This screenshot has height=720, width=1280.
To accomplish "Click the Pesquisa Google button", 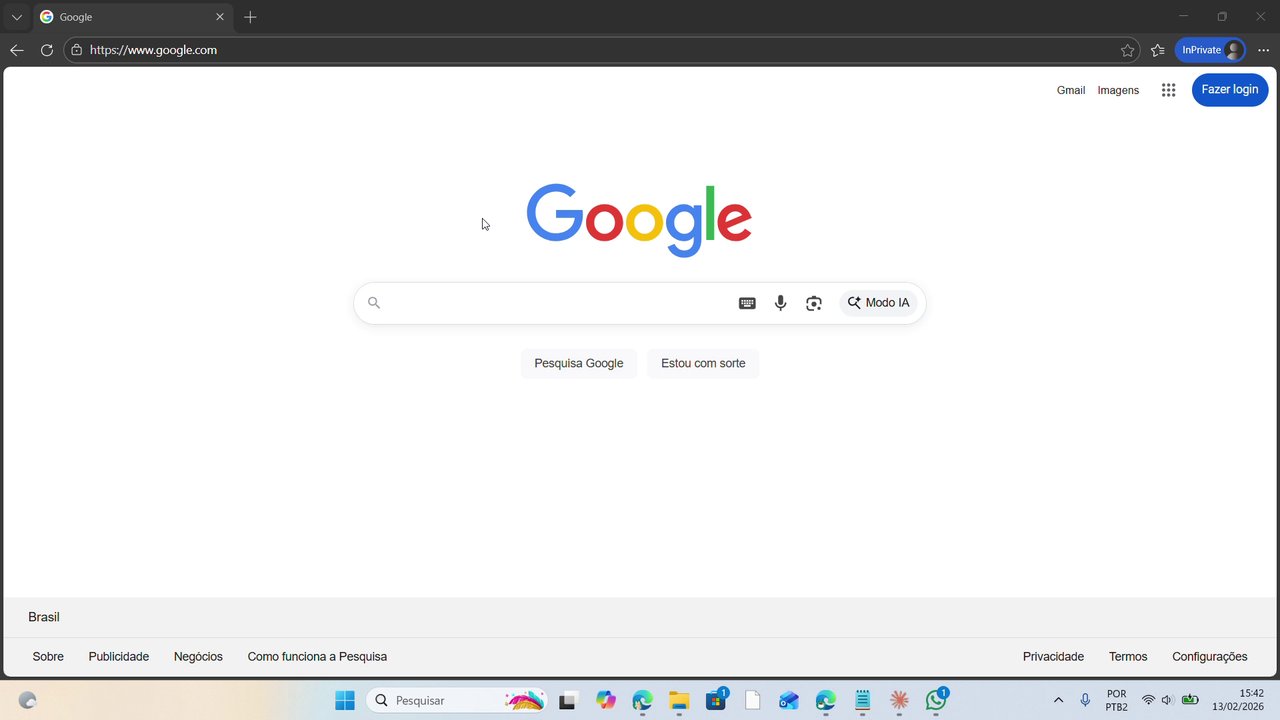I will [579, 363].
